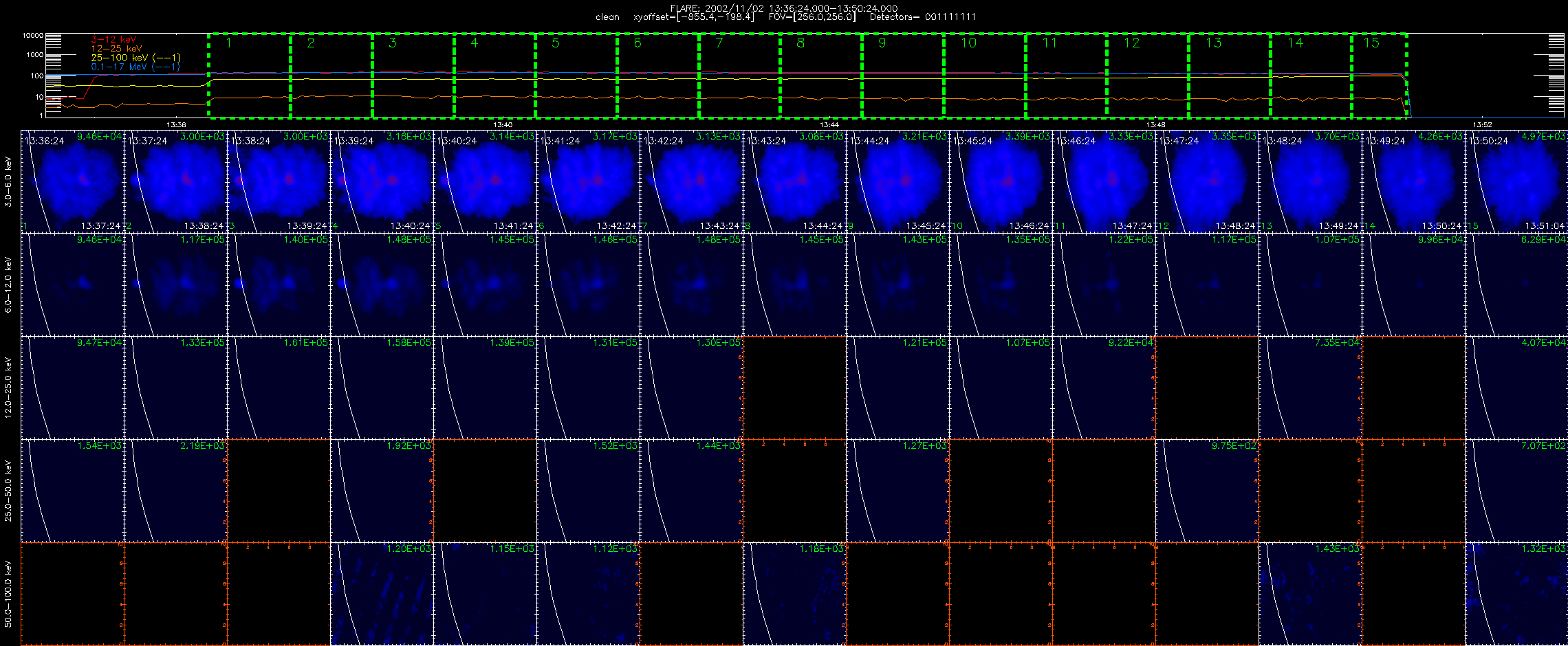Select time interval 2 on the light curve
1568x646 pixels.
click(x=331, y=75)
